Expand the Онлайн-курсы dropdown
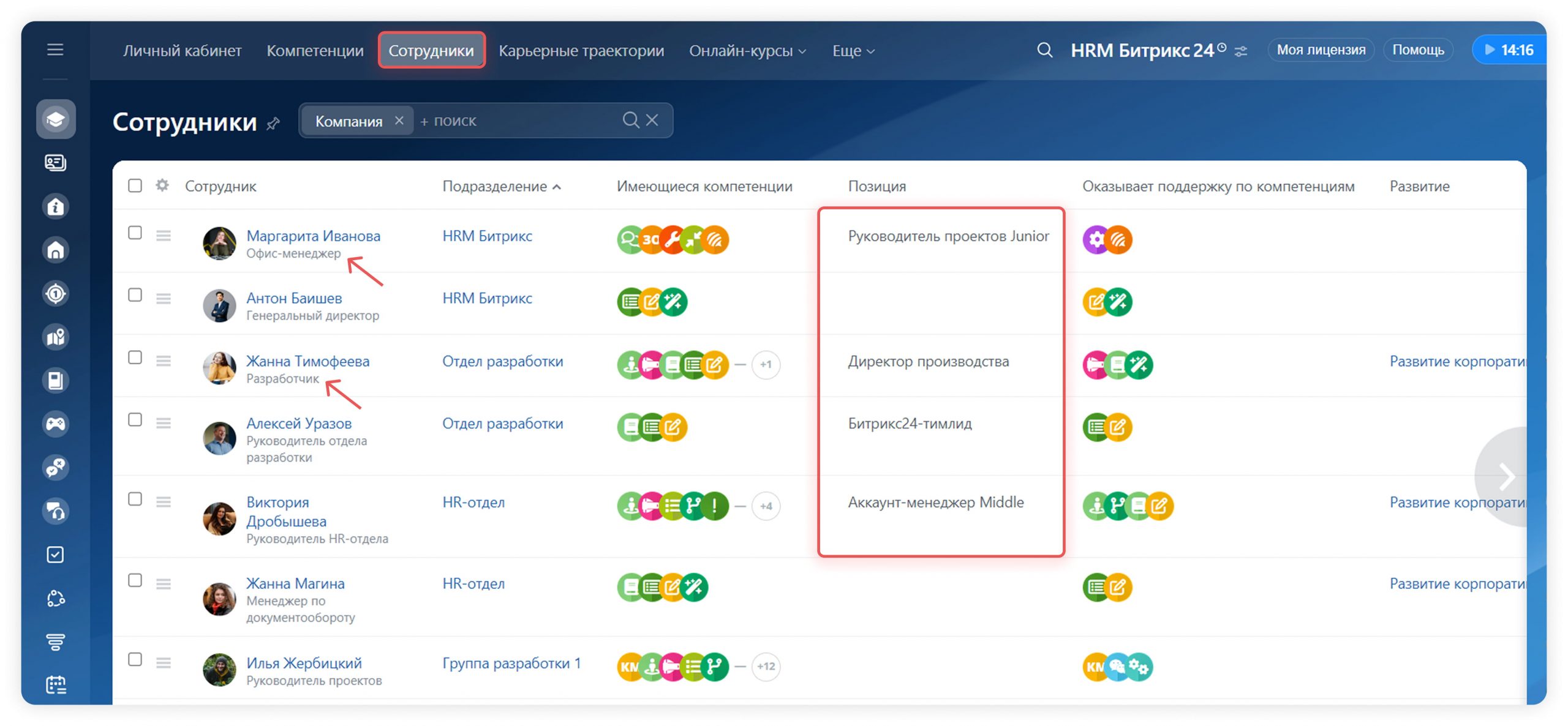 point(746,50)
